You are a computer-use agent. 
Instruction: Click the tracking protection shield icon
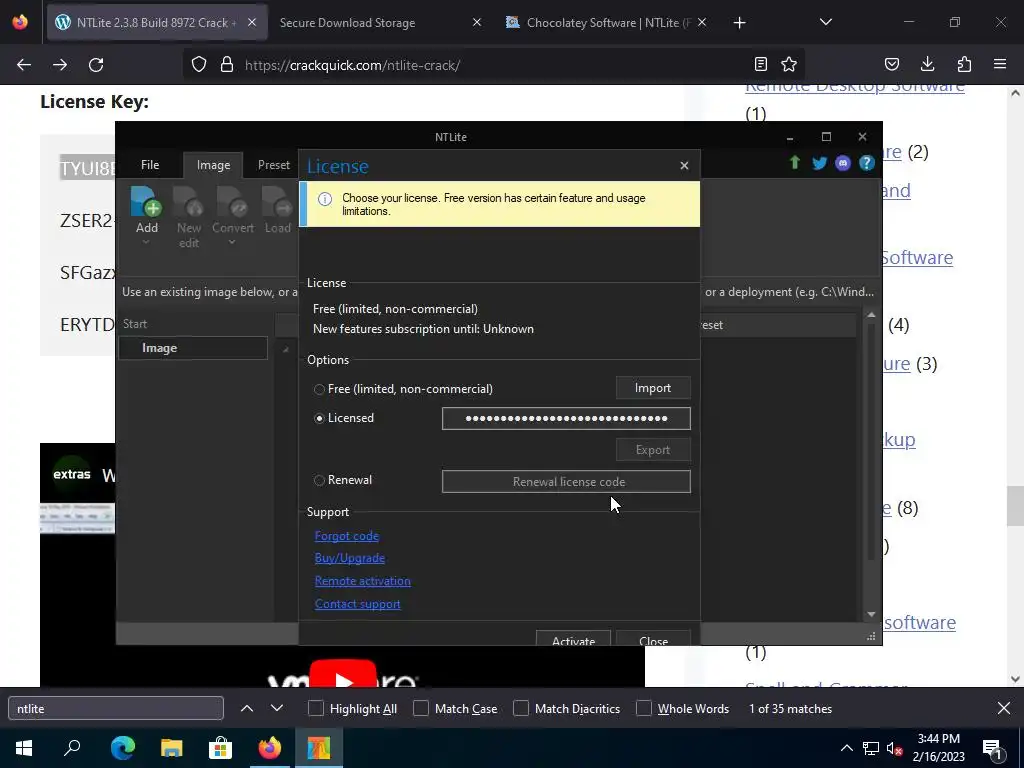(199, 65)
